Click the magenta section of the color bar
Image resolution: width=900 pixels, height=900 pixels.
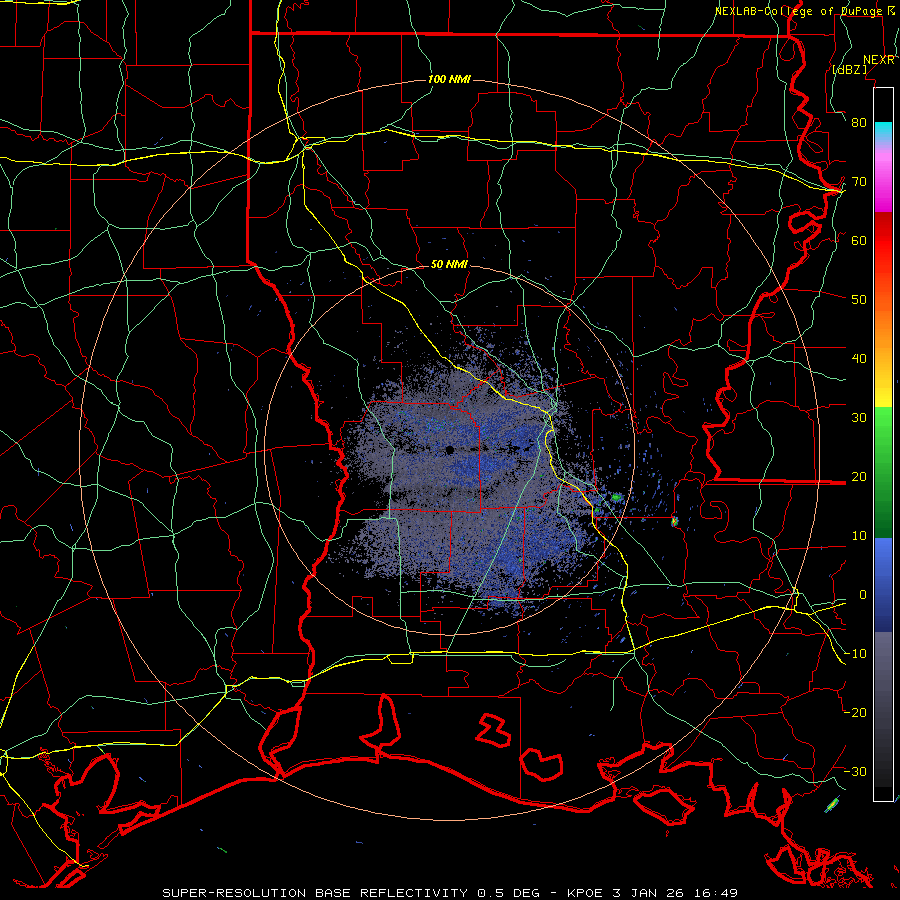click(x=883, y=181)
